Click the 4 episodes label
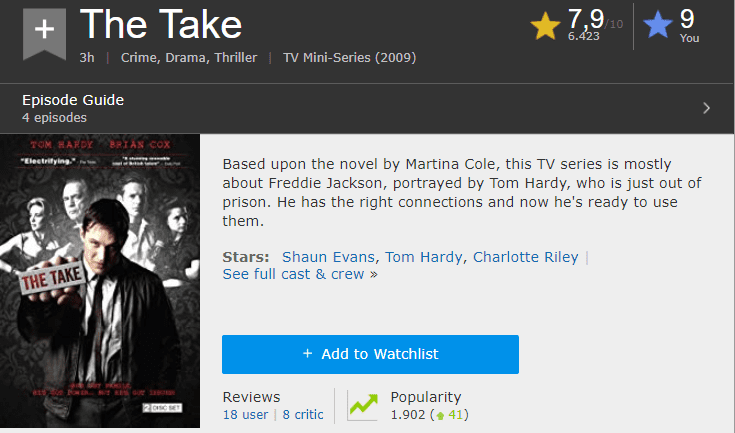The width and height of the screenshot is (735, 433). click(x=54, y=118)
